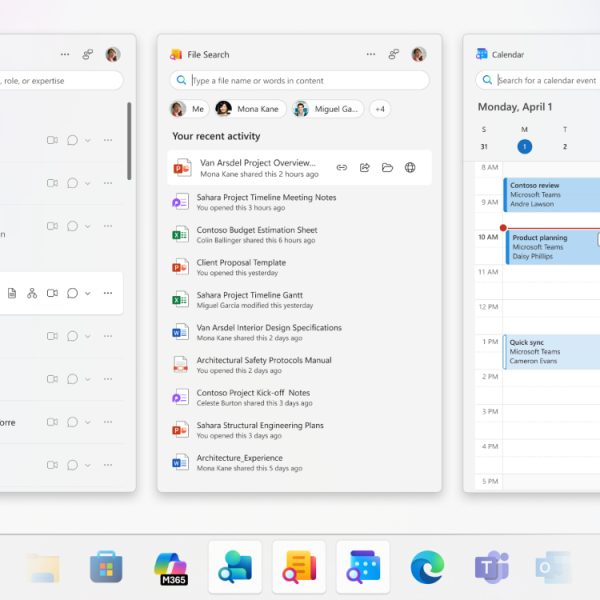The height and width of the screenshot is (600, 600).
Task: Open Van Arsdel Project Overview in browser
Action: pyautogui.click(x=410, y=168)
